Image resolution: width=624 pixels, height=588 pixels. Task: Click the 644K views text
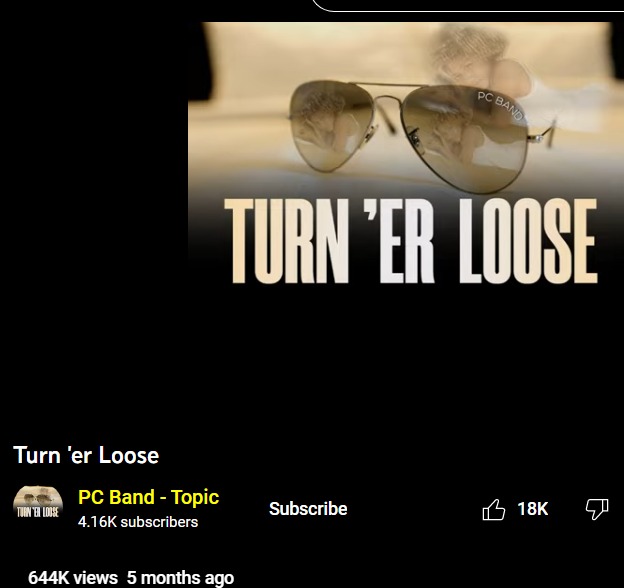[73, 578]
